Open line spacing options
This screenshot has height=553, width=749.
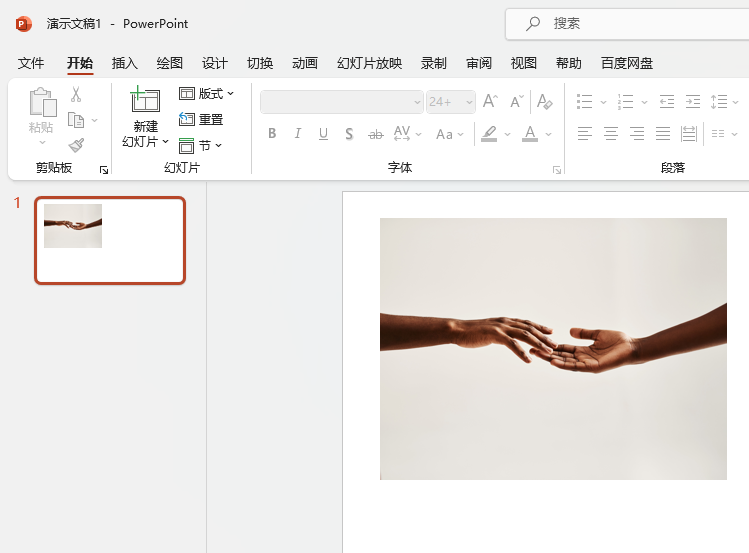[x=724, y=102]
